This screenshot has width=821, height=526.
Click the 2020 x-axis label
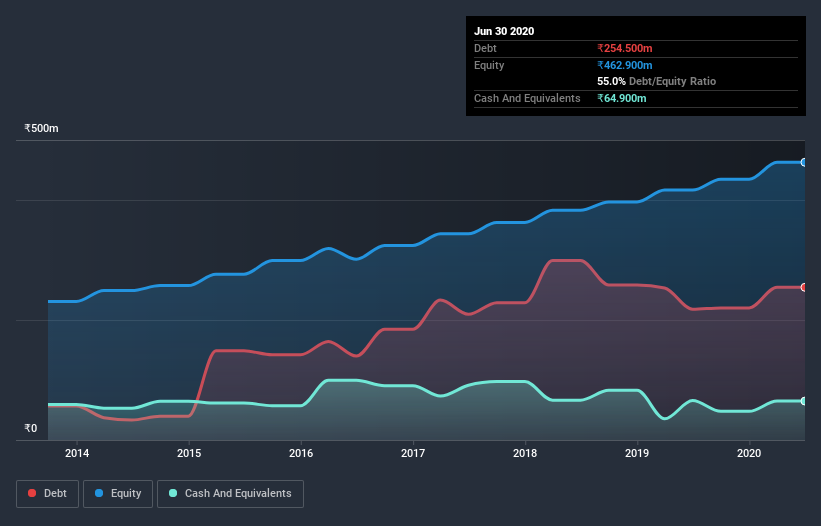[x=749, y=453]
